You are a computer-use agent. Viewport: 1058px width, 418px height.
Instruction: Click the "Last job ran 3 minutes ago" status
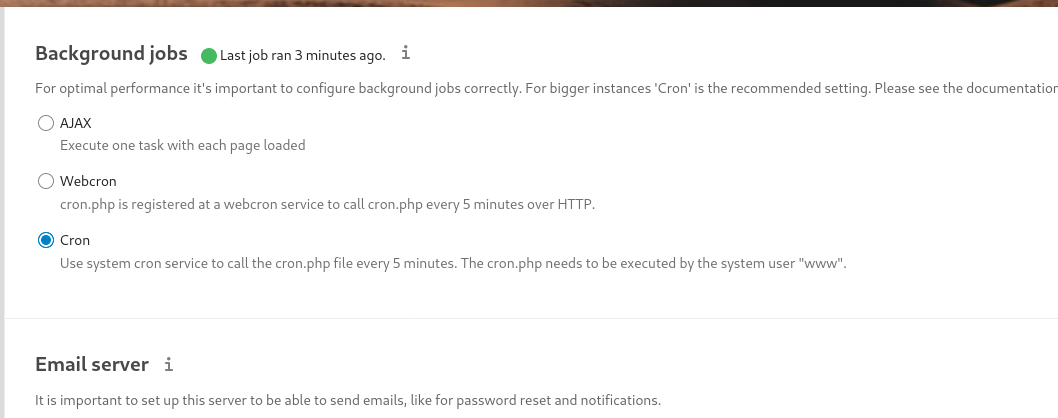[x=303, y=55]
